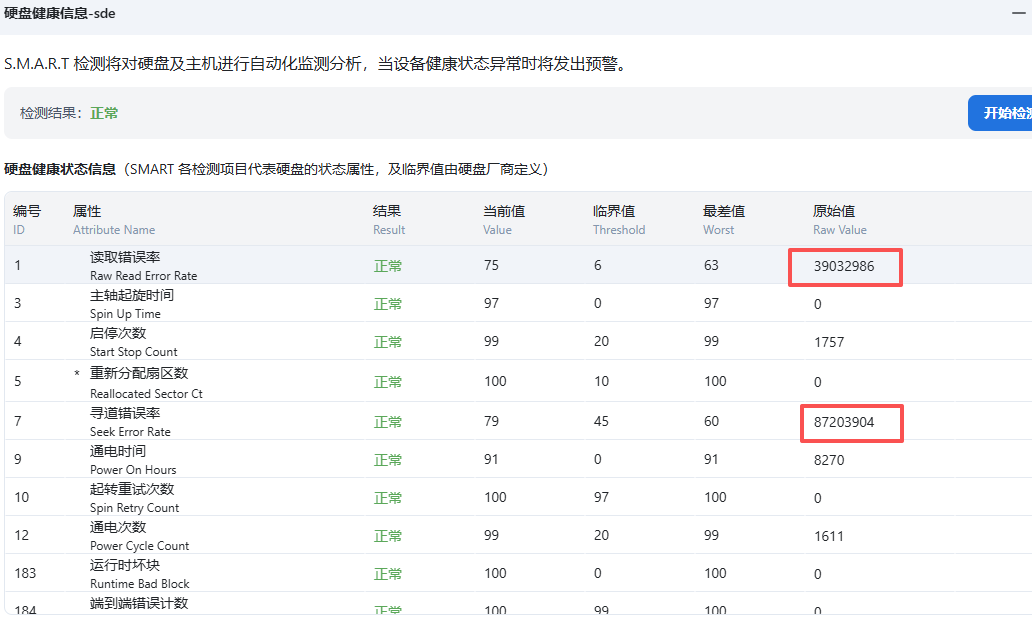The height and width of the screenshot is (629, 1032).
Task: Click the asterisk beside 重新分配扇区数
Action: click(77, 374)
